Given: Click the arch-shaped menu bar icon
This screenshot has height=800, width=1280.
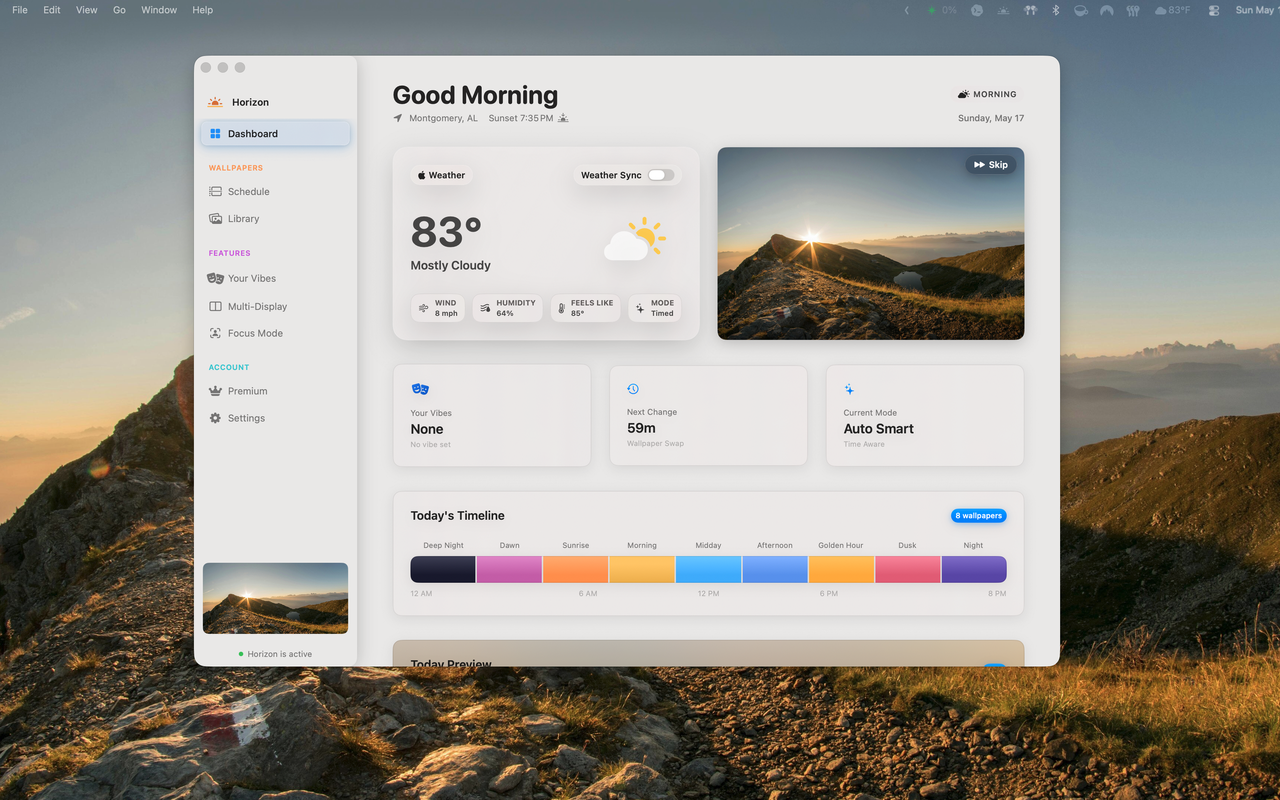Looking at the screenshot, I should pos(1106,10).
